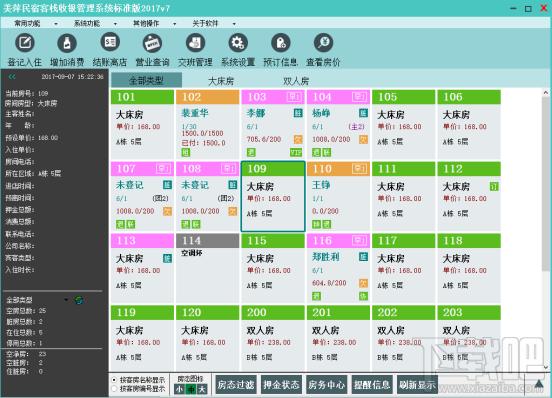Click the green 订 badge in room 112
The width and height of the screenshot is (552, 398).
494,187
